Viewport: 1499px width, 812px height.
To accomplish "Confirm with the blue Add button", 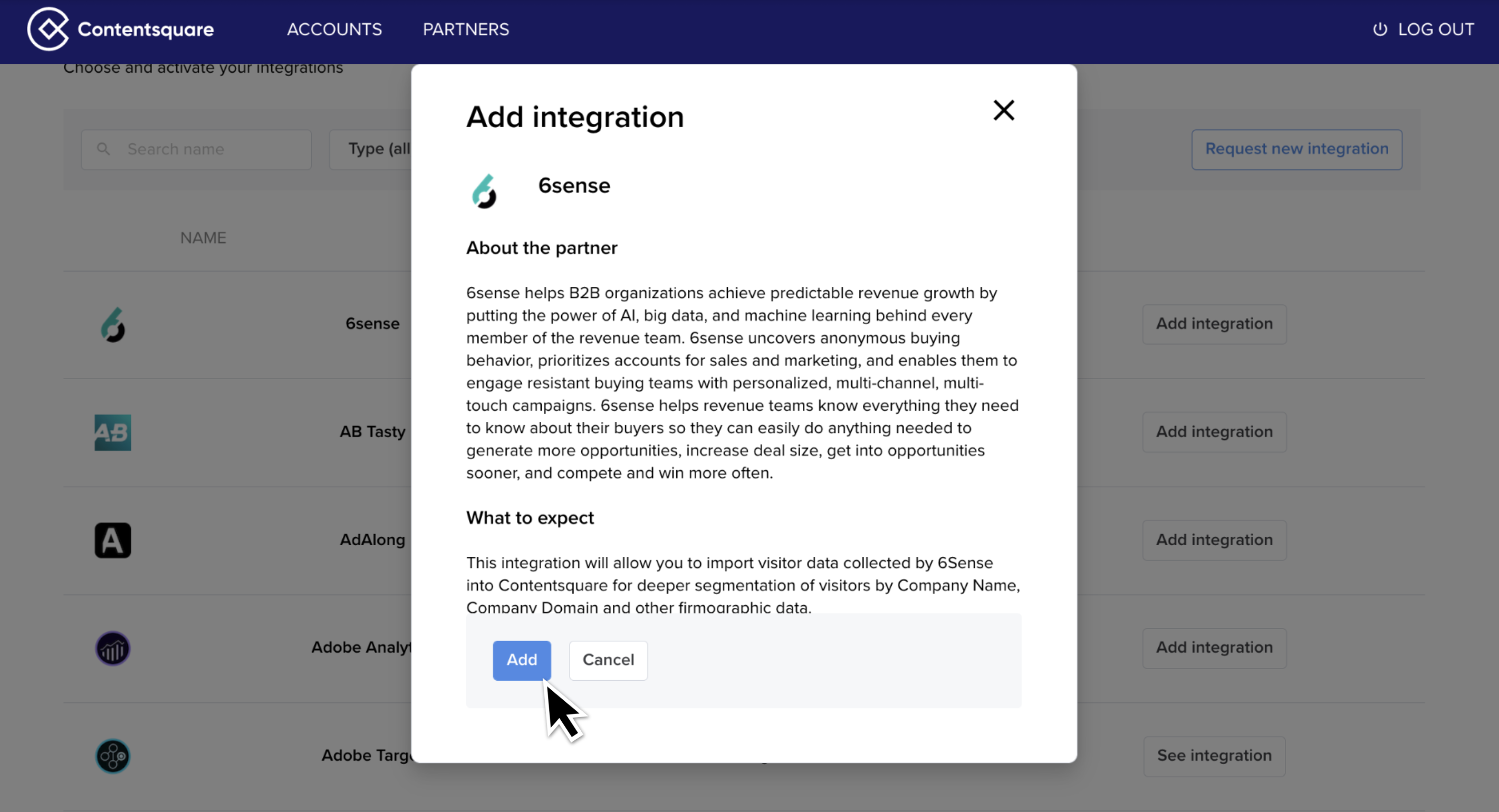I will click(x=522, y=660).
